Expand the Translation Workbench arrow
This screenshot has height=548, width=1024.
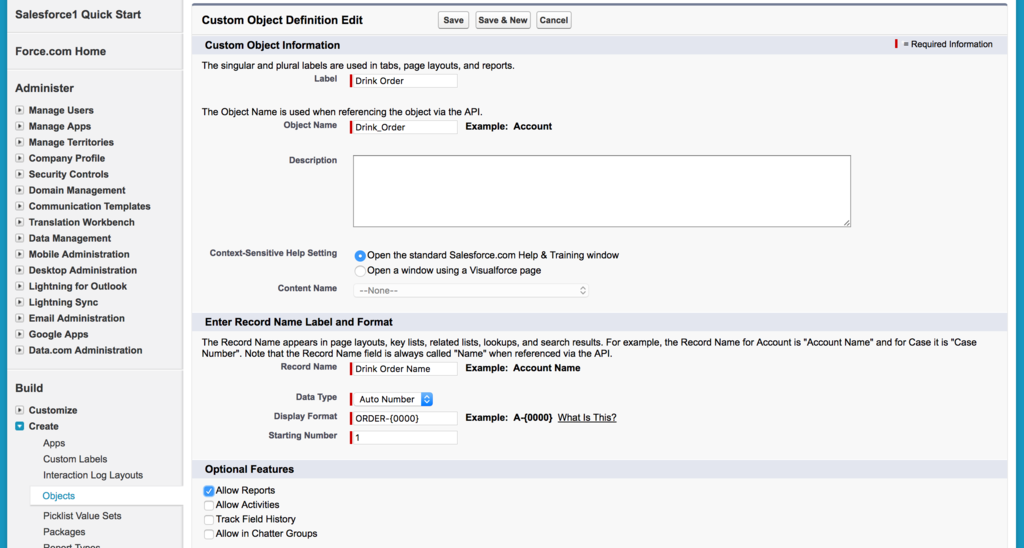click(20, 222)
